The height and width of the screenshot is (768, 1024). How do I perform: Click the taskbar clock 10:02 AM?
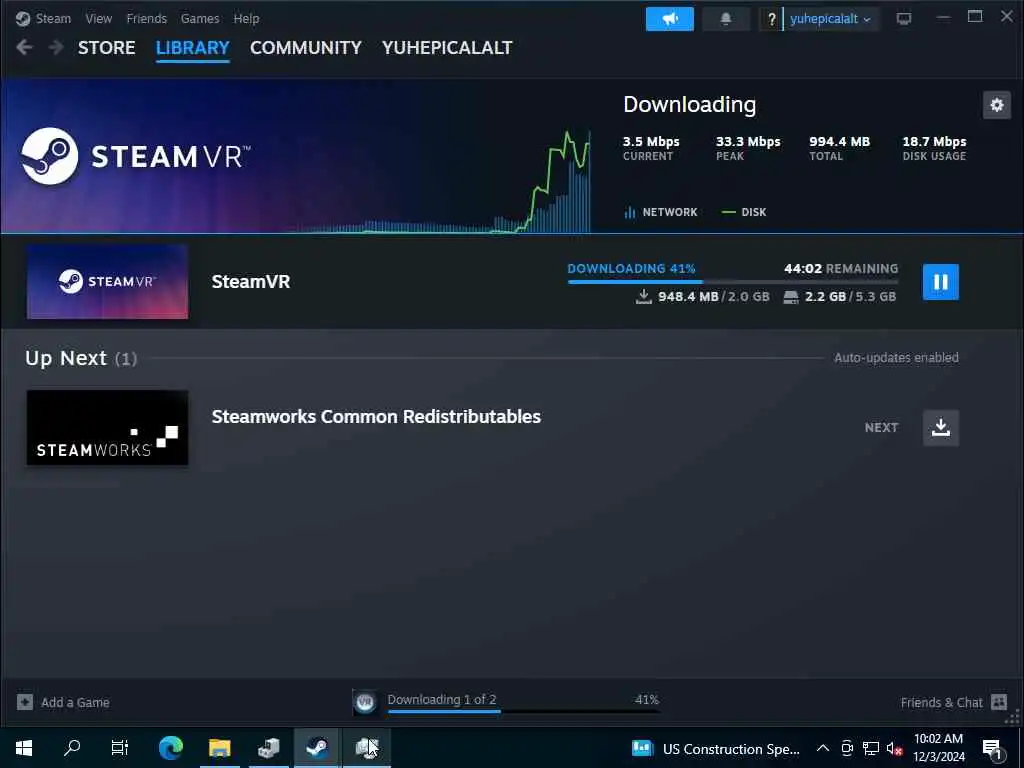[x=938, y=748]
